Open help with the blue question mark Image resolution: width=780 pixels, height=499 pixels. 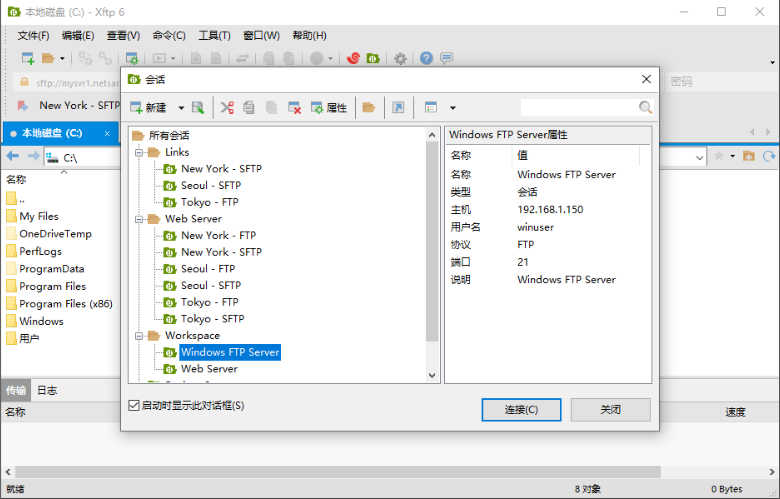coord(426,58)
